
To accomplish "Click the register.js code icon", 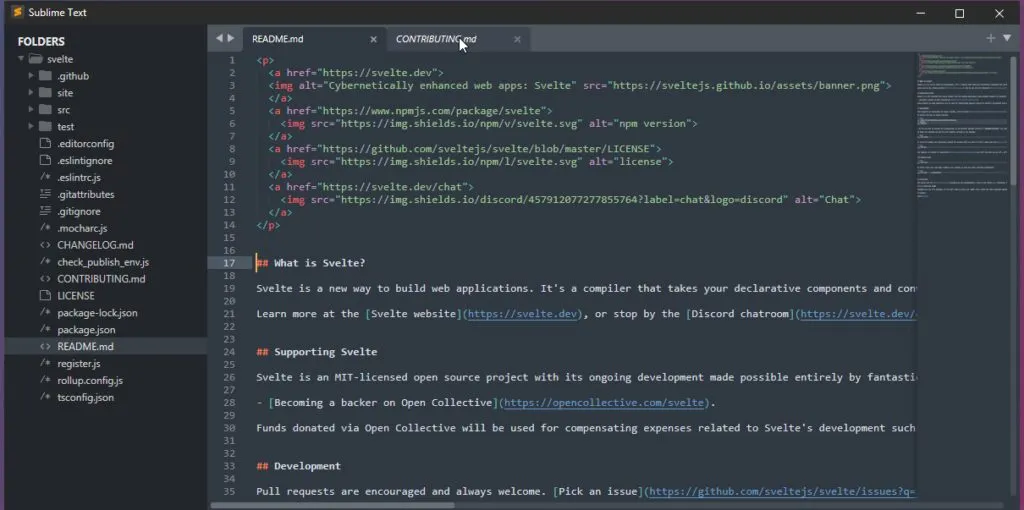I will (x=45, y=364).
